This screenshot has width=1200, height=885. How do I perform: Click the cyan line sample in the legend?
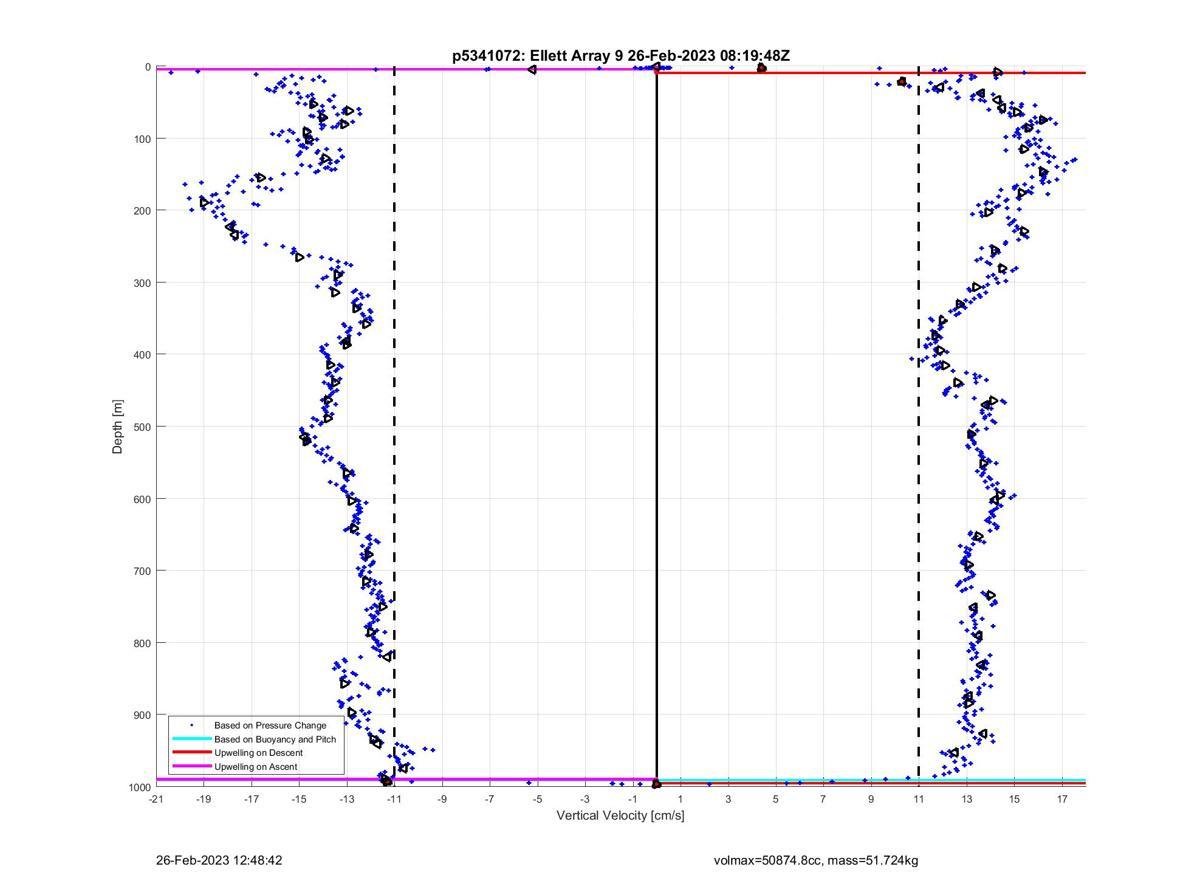point(192,739)
